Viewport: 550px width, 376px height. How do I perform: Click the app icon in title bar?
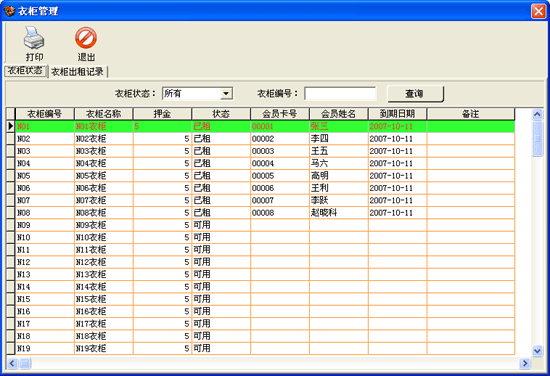click(x=9, y=11)
